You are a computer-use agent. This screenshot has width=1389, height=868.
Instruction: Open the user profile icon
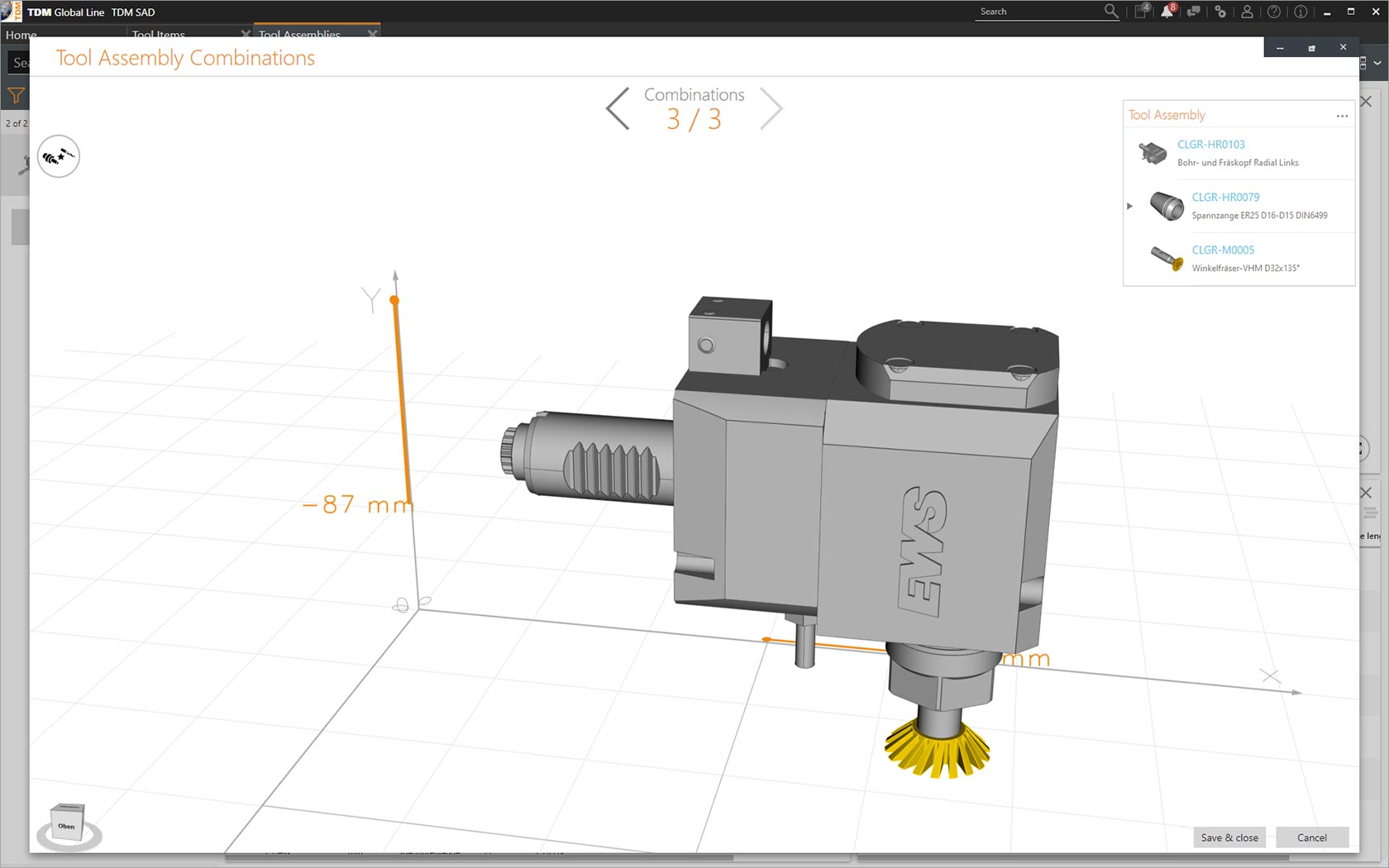tap(1247, 12)
